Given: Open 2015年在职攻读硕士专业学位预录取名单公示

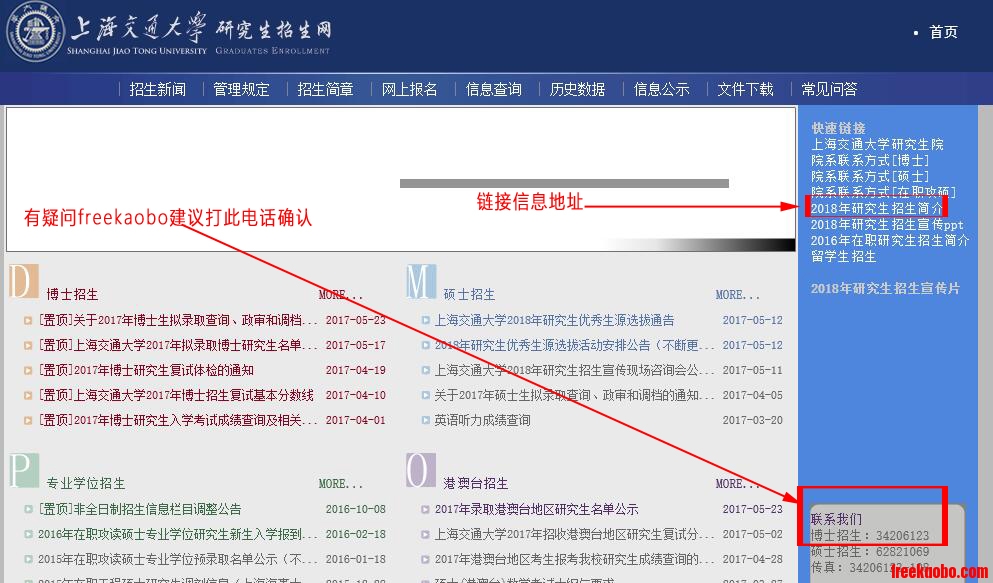Looking at the screenshot, I should point(178,560).
